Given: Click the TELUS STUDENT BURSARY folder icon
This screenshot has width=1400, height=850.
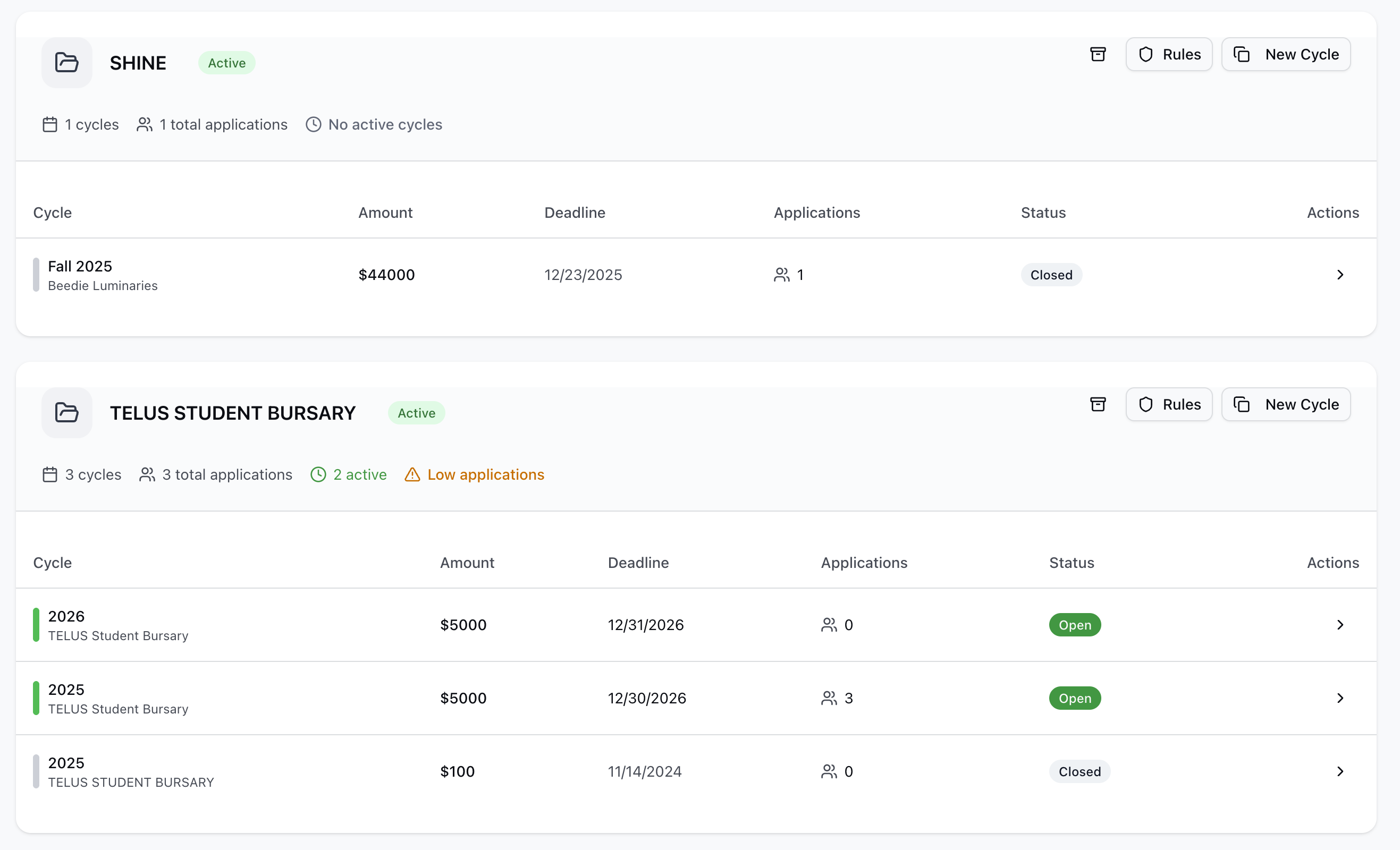Looking at the screenshot, I should point(66,413).
